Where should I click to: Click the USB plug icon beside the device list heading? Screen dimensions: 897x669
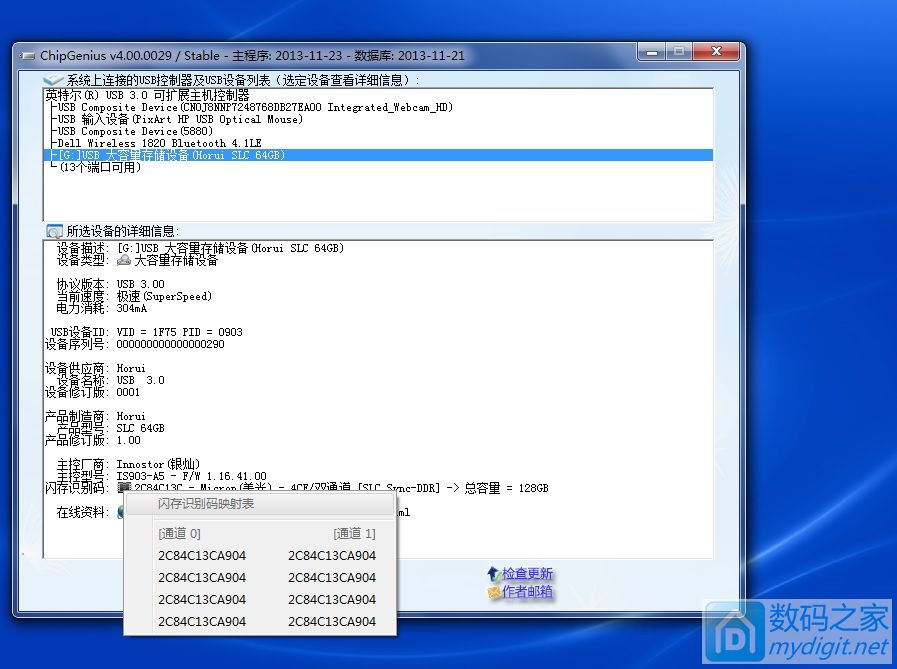click(x=53, y=80)
